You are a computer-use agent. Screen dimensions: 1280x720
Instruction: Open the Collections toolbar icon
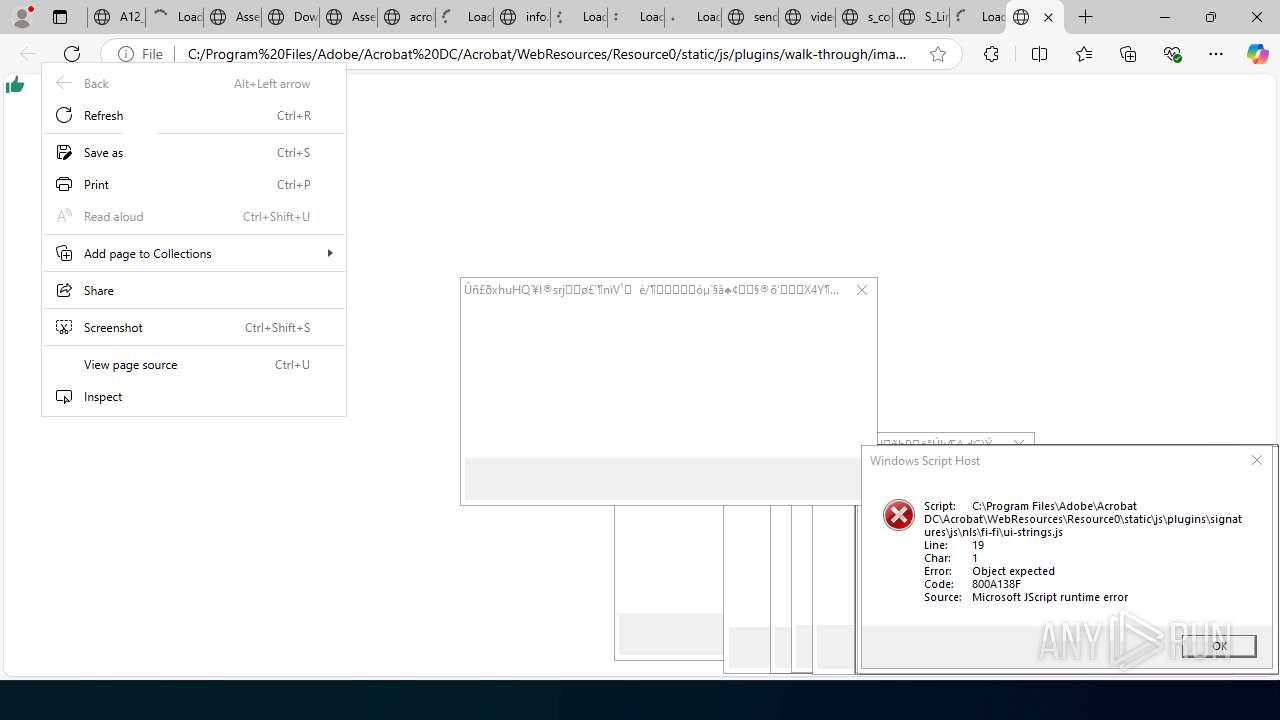click(1128, 54)
